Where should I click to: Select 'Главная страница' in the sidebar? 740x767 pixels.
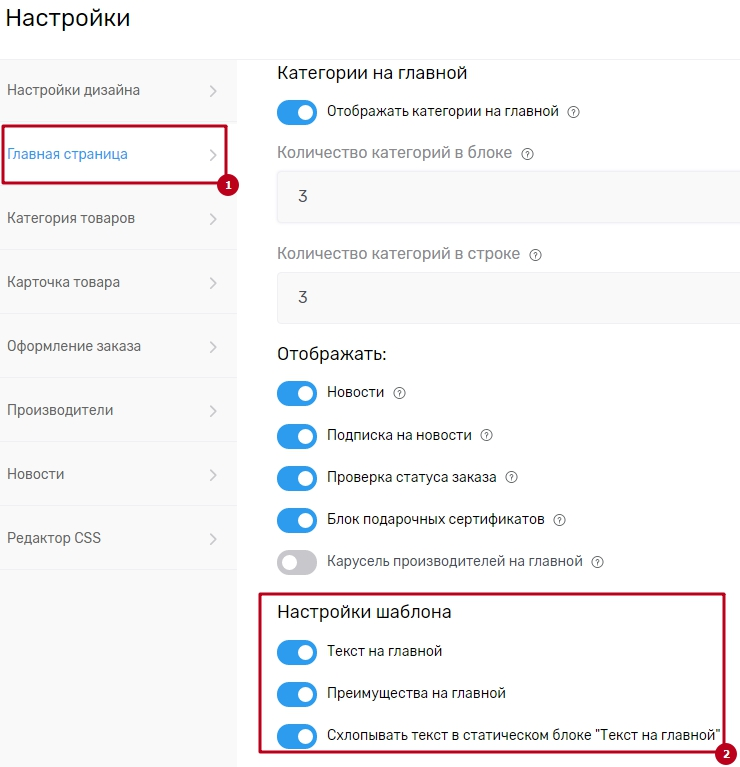point(67,154)
